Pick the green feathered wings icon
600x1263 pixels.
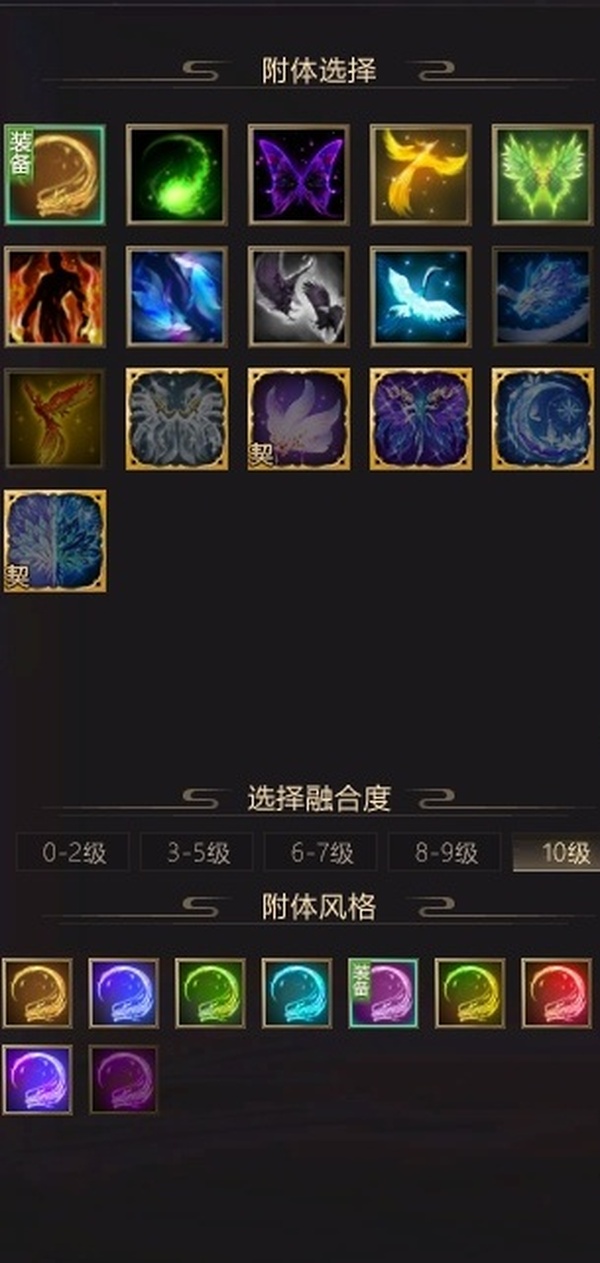[543, 174]
